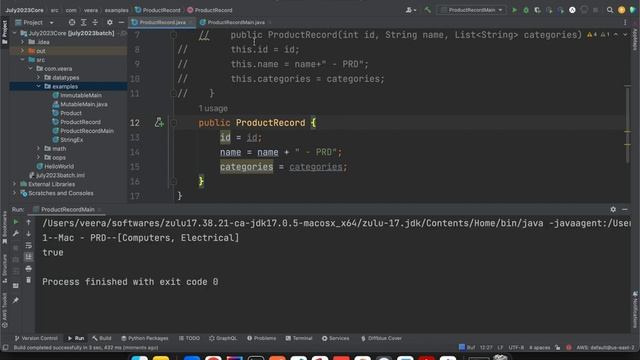The height and width of the screenshot is (360, 640).
Task: Open the user account dropdown icon
Action: tap(410, 10)
